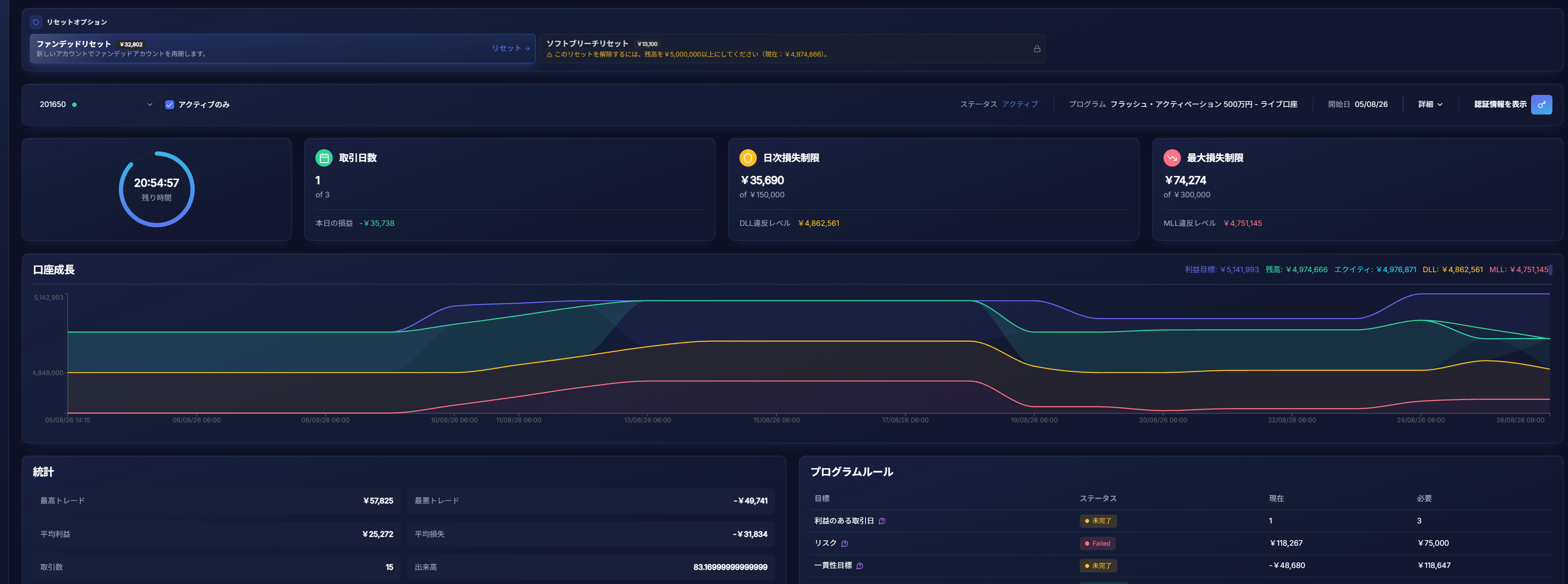Image resolution: width=1568 pixels, height=584 pixels.
Task: Click the 平均利益 value ¥25,272
Action: pyautogui.click(x=377, y=534)
